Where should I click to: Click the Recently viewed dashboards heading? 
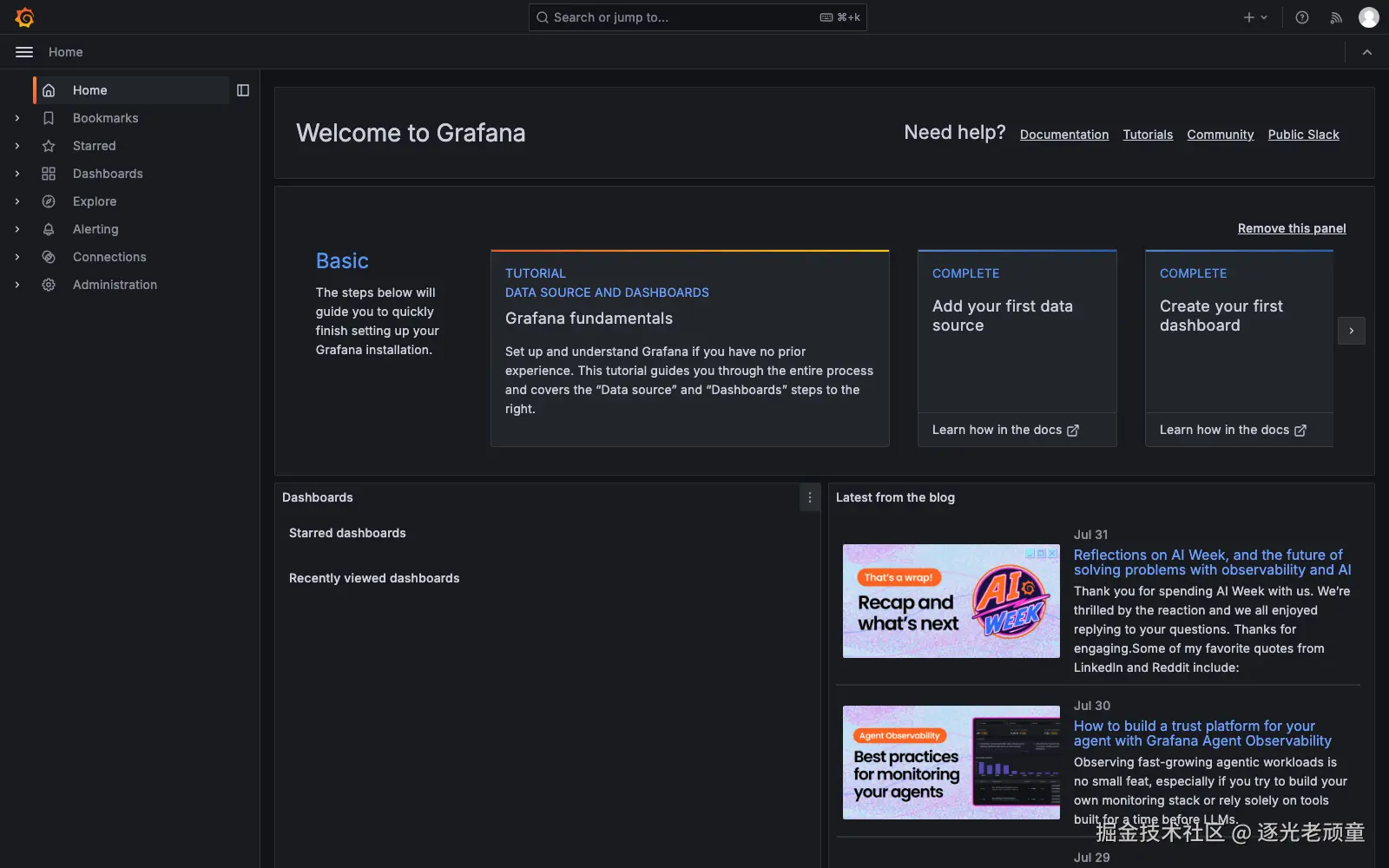(374, 578)
